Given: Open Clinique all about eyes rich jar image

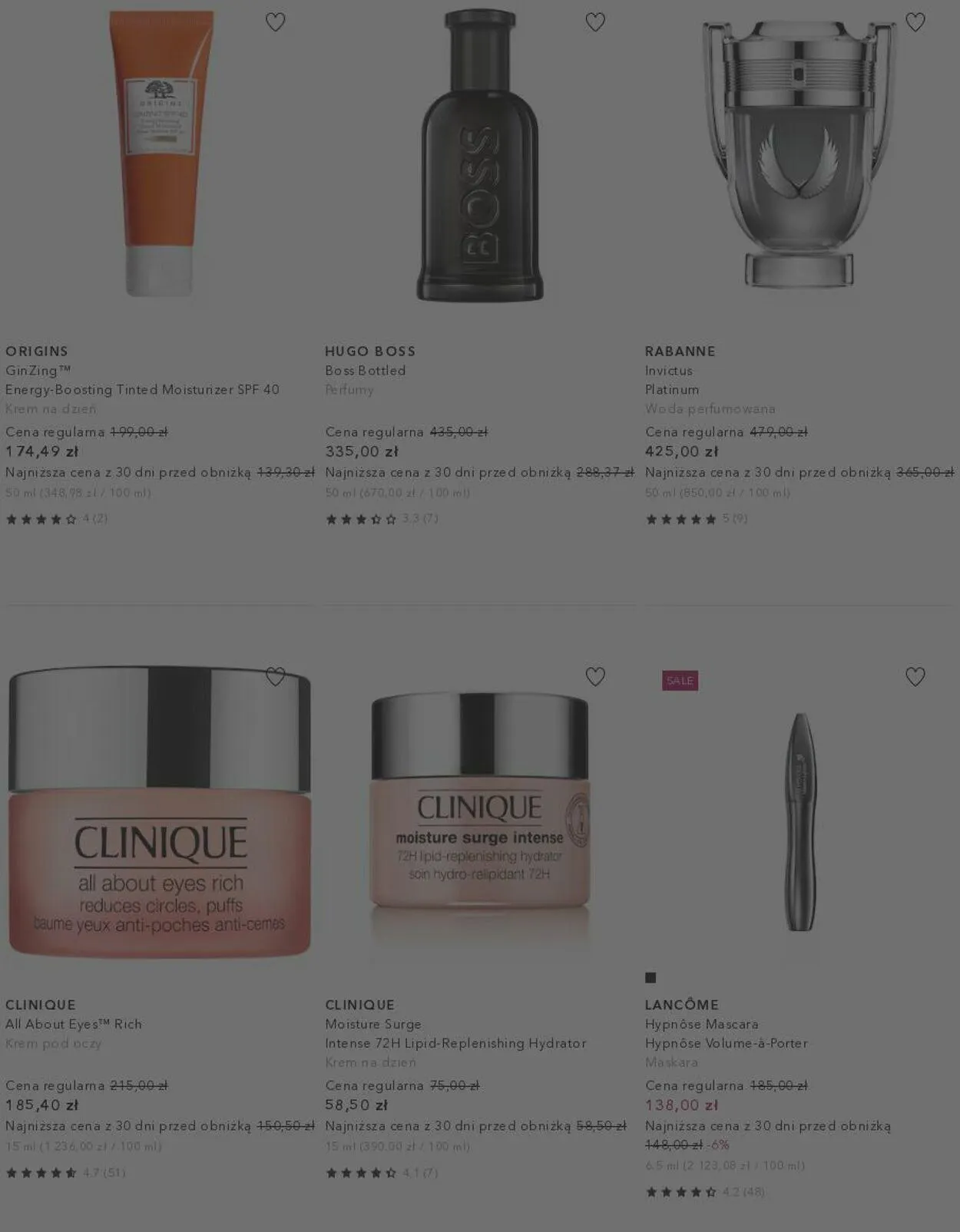Looking at the screenshot, I should [160, 812].
